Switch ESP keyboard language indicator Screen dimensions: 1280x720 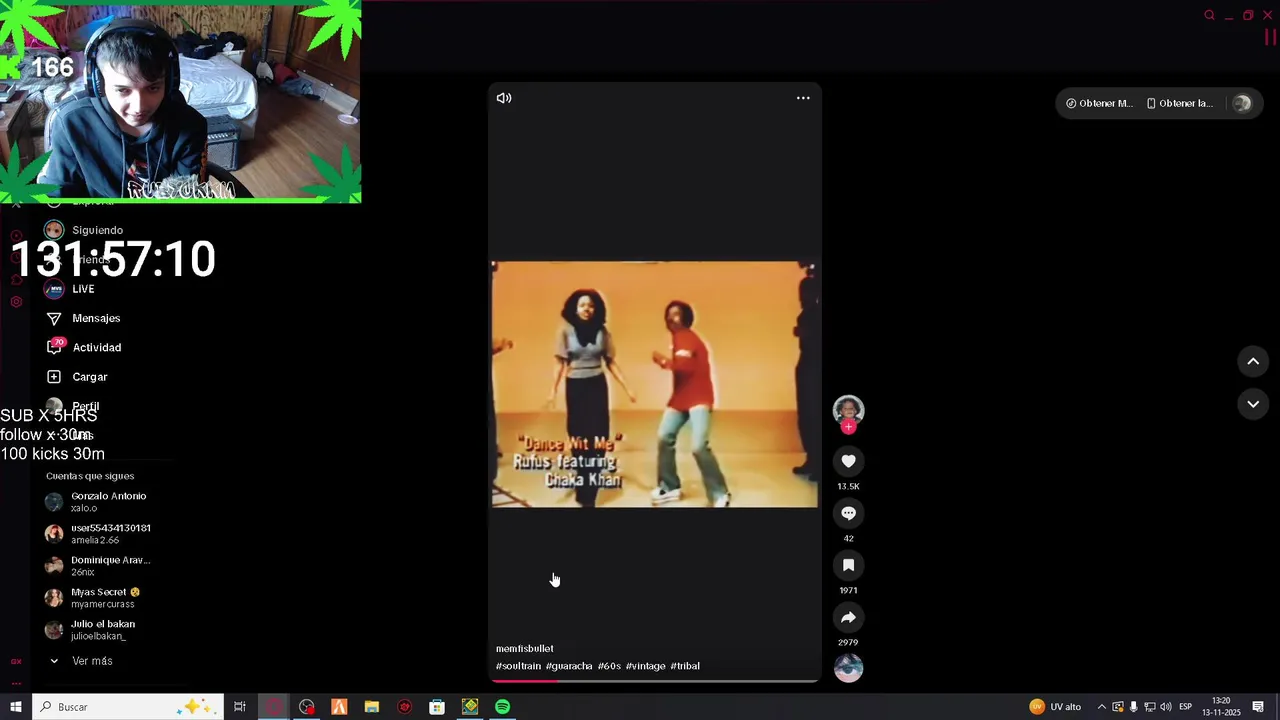[1185, 707]
